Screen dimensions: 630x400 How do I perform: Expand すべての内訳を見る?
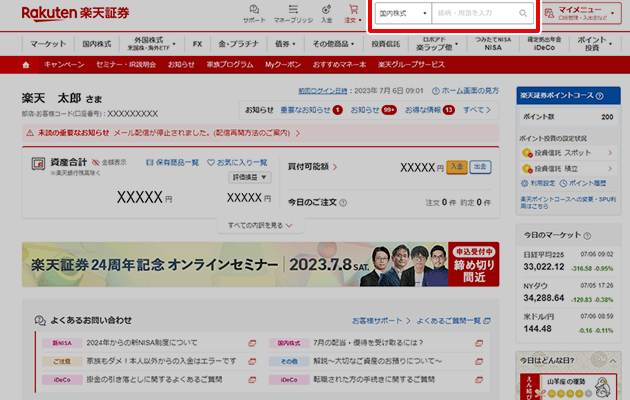[x=260, y=225]
